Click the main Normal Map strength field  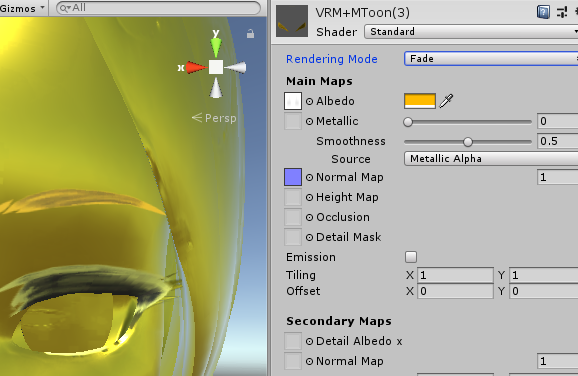pos(558,177)
